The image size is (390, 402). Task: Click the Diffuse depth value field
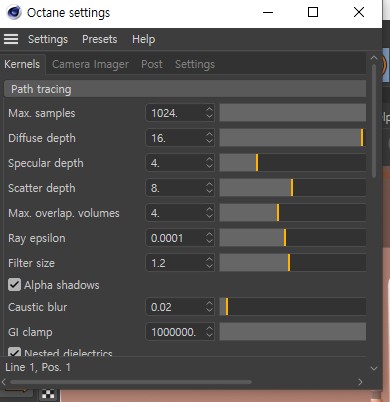coord(175,138)
